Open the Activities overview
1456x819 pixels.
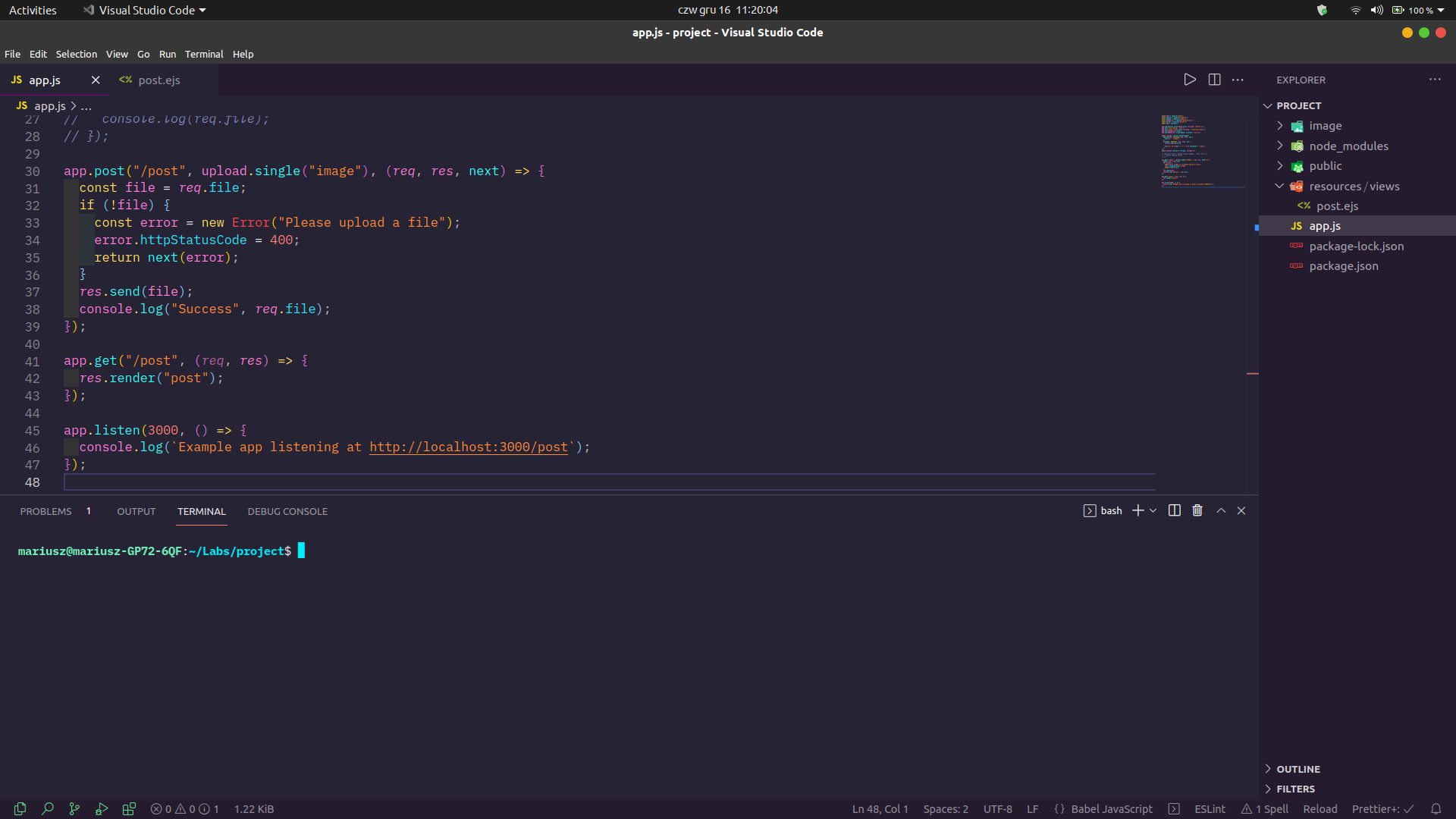tap(33, 10)
